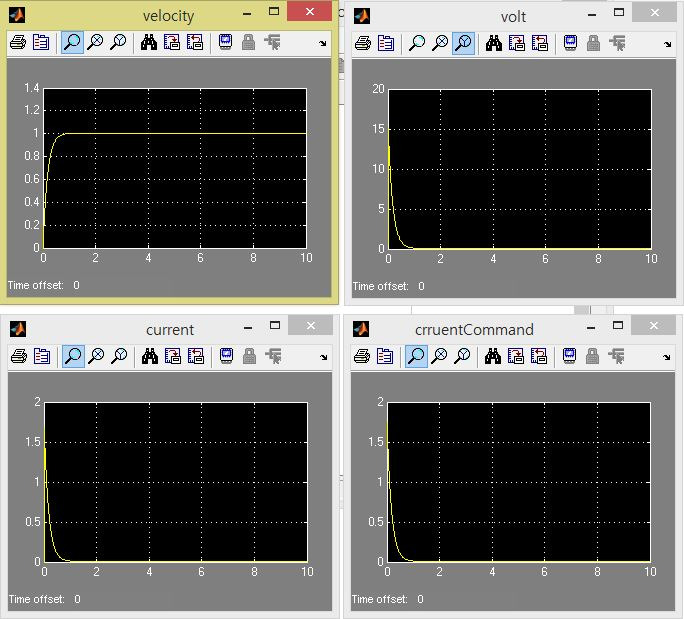Autoscale velocity scope with binoculars icon
The height and width of the screenshot is (619, 684).
[149, 42]
